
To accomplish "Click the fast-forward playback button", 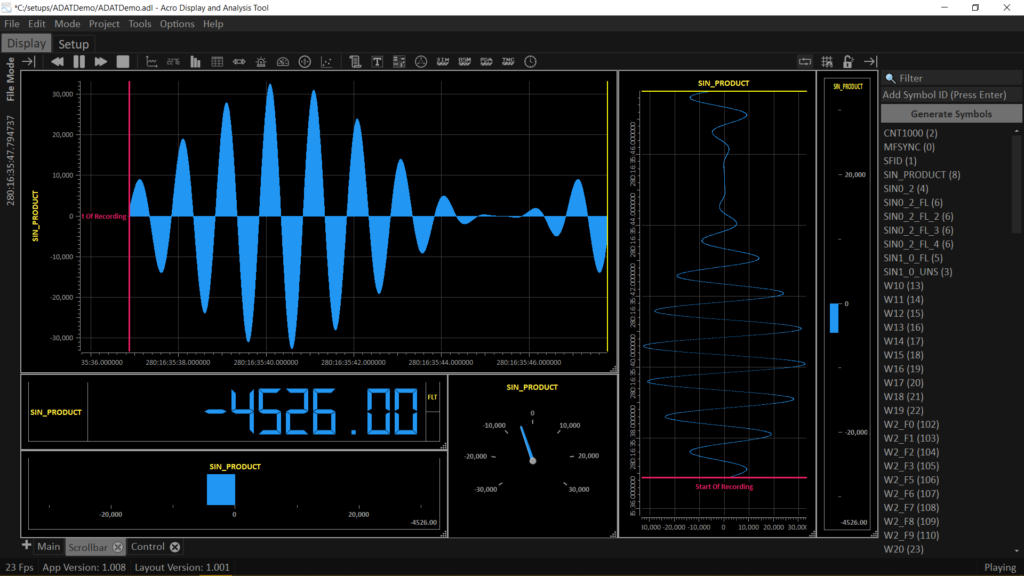I will [x=101, y=62].
